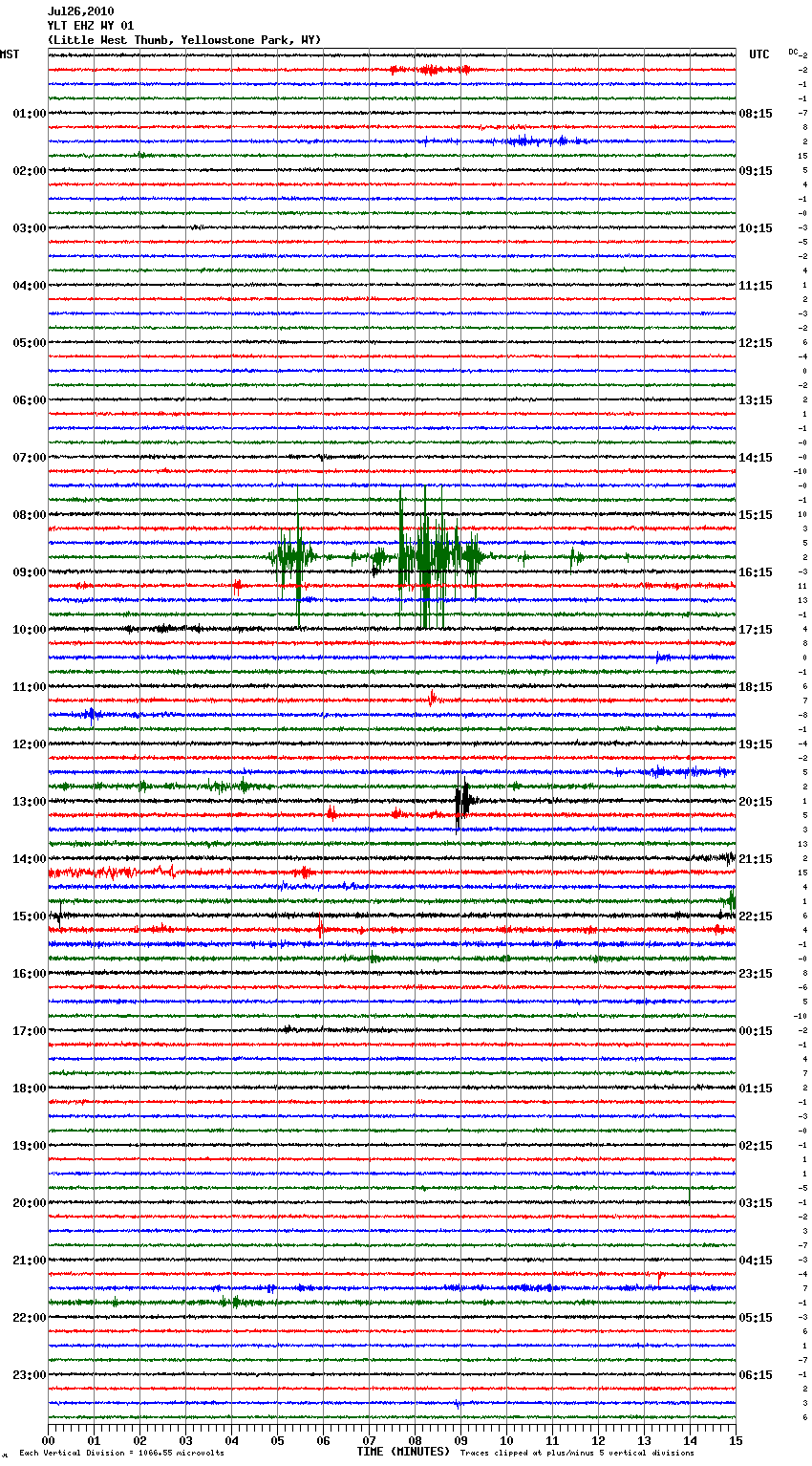Select the 'YLT EHZ WY 01' station code
Viewport: 812px width, 1466px height.
click(x=91, y=26)
